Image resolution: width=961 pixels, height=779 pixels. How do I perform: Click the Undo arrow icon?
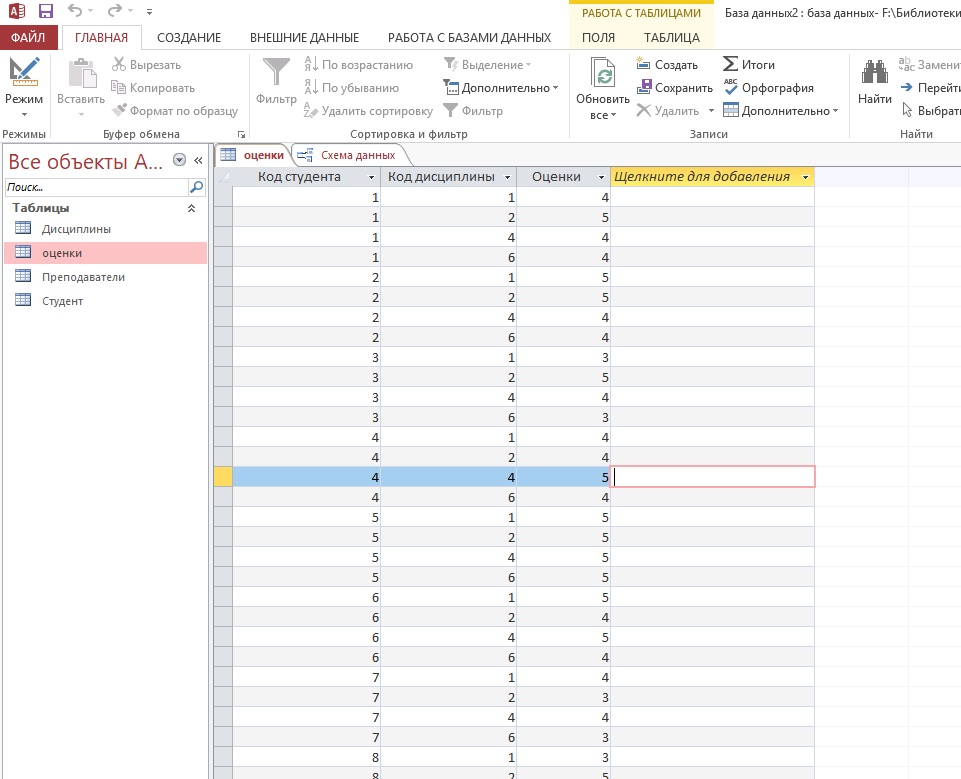pyautogui.click(x=76, y=11)
